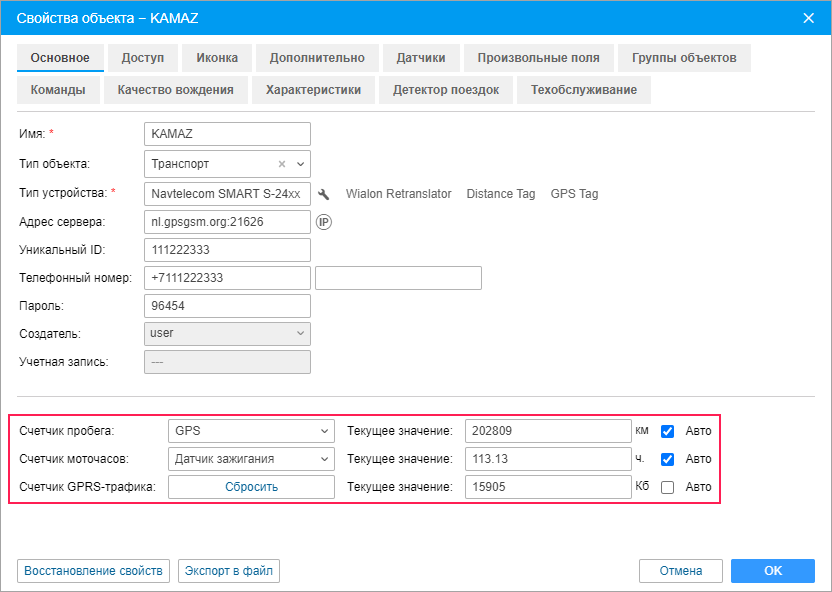
Task: Open the Качество вождения tab
Action: pyautogui.click(x=176, y=90)
